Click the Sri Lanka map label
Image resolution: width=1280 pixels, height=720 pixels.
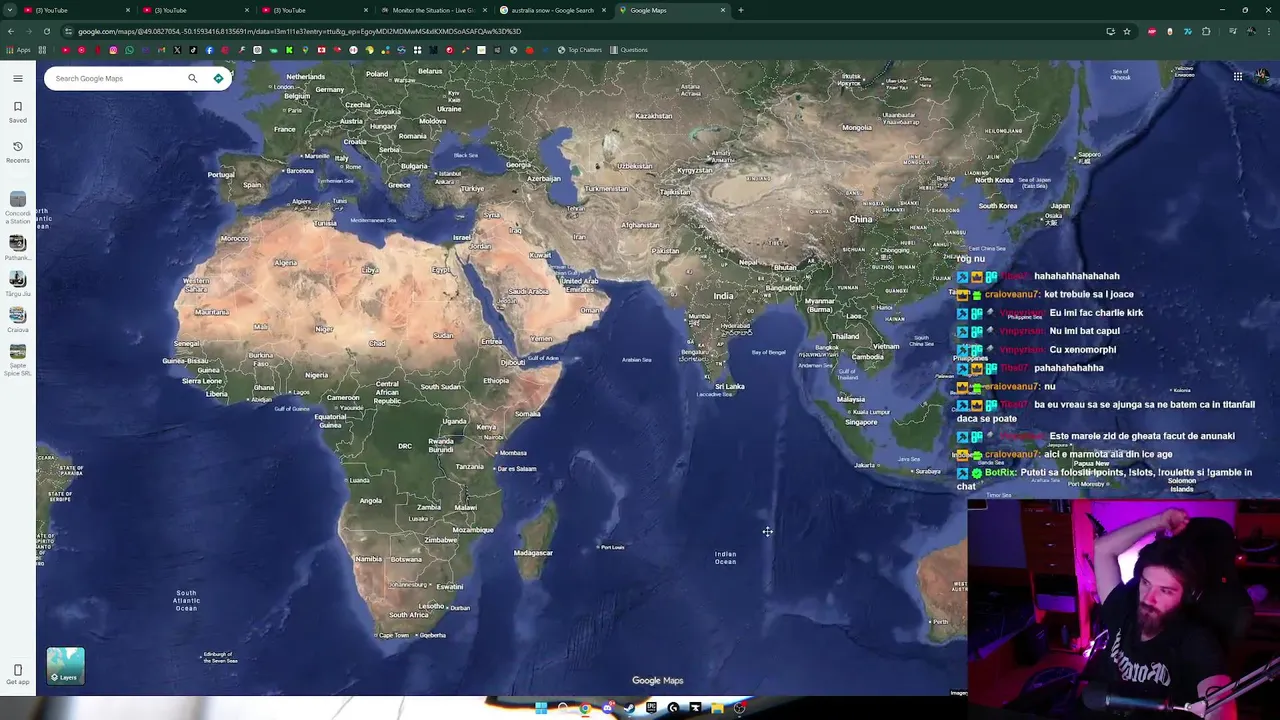[x=730, y=387]
